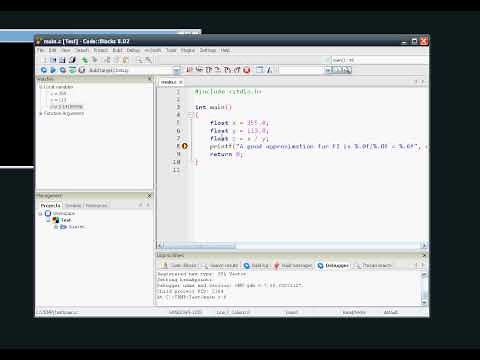This screenshot has width=480, height=360.
Task: Switch to the Search results tab
Action: point(220,265)
